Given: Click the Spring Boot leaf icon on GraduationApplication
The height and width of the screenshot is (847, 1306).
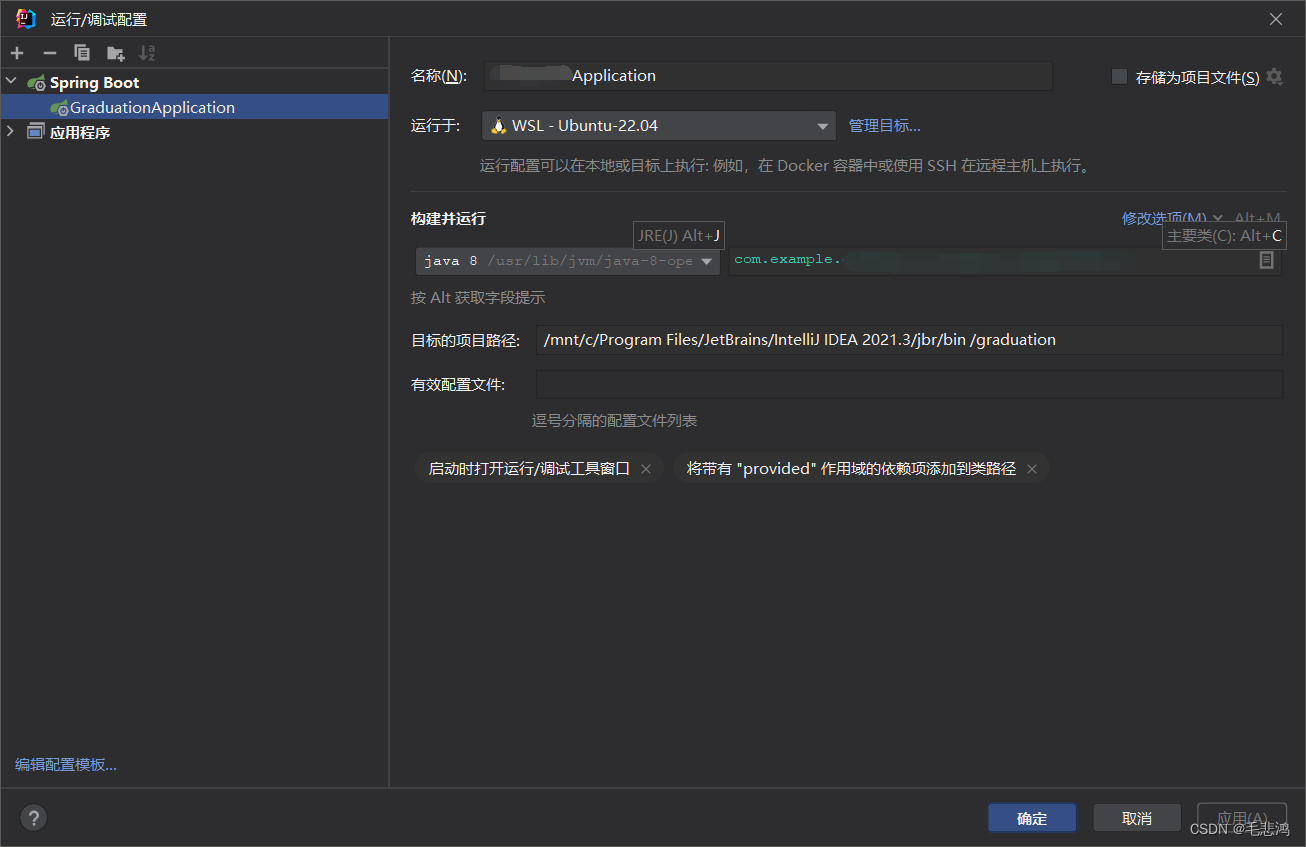Looking at the screenshot, I should [x=61, y=107].
